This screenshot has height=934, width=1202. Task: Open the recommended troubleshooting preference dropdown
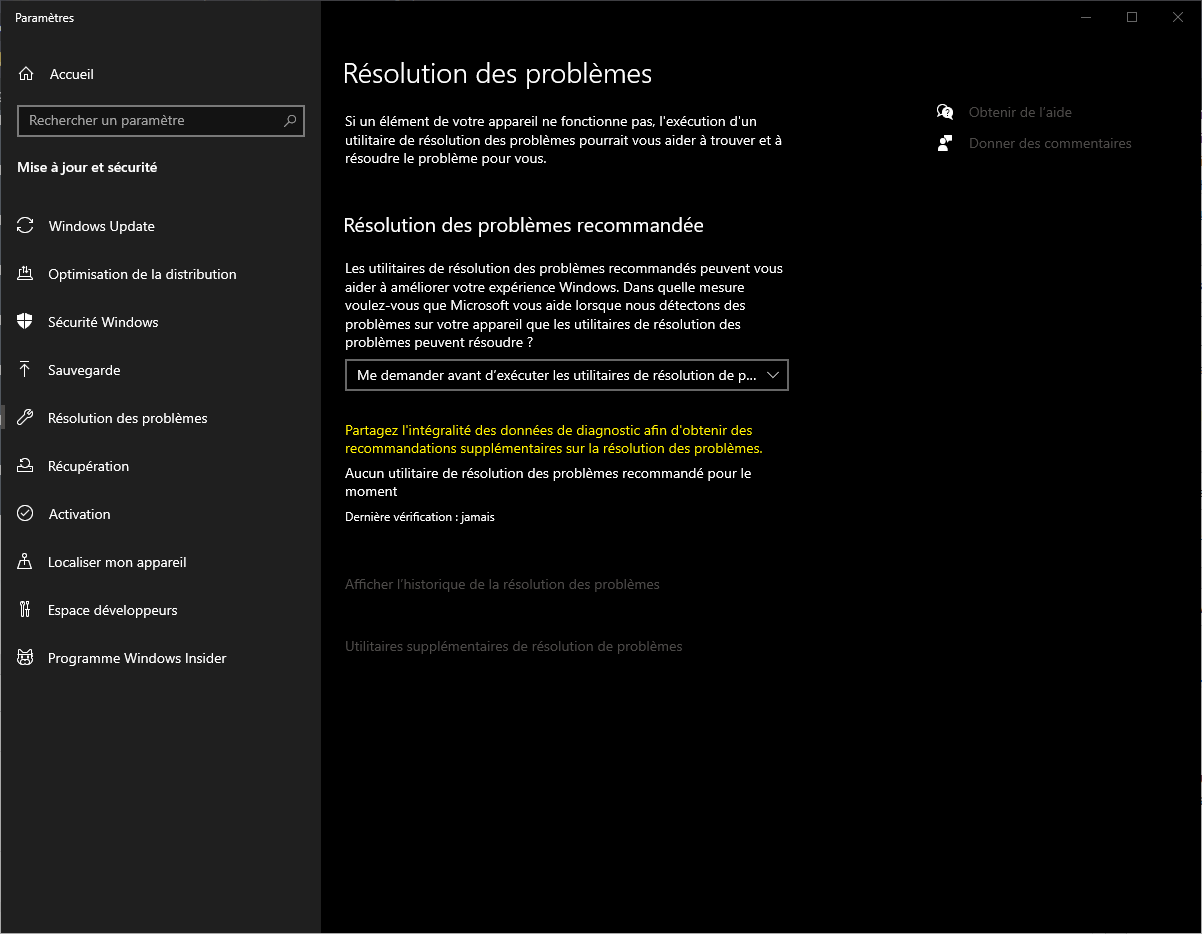tap(556, 375)
